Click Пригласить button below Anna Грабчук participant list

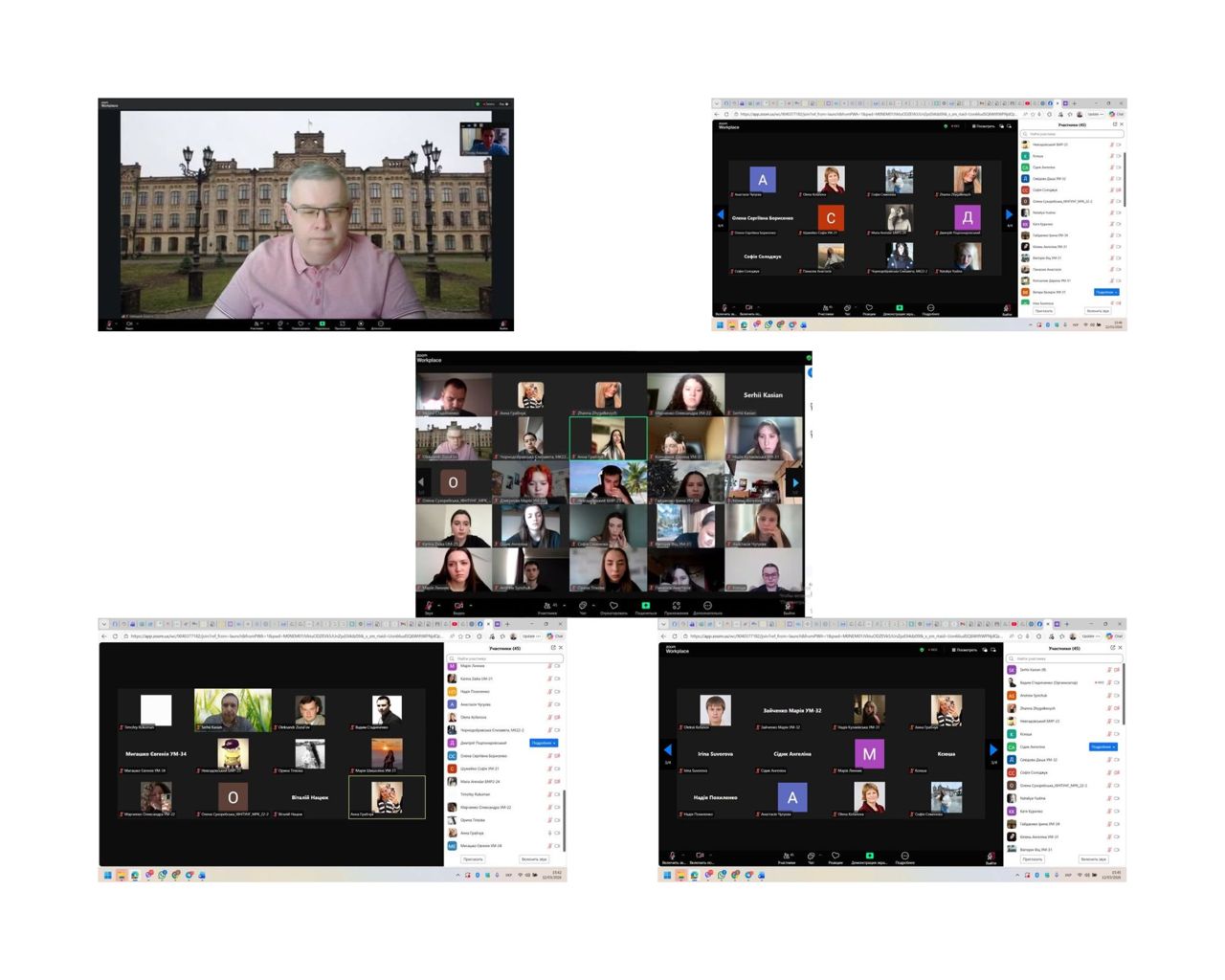click(x=473, y=859)
